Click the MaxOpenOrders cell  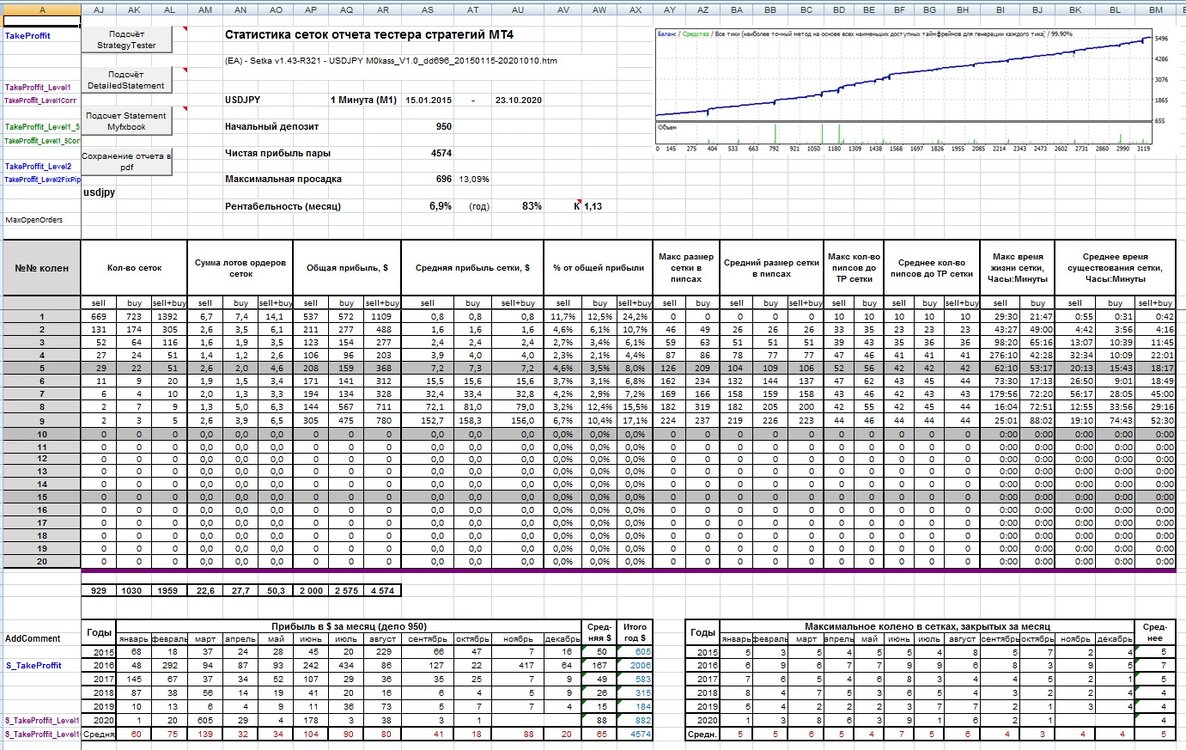pos(34,220)
